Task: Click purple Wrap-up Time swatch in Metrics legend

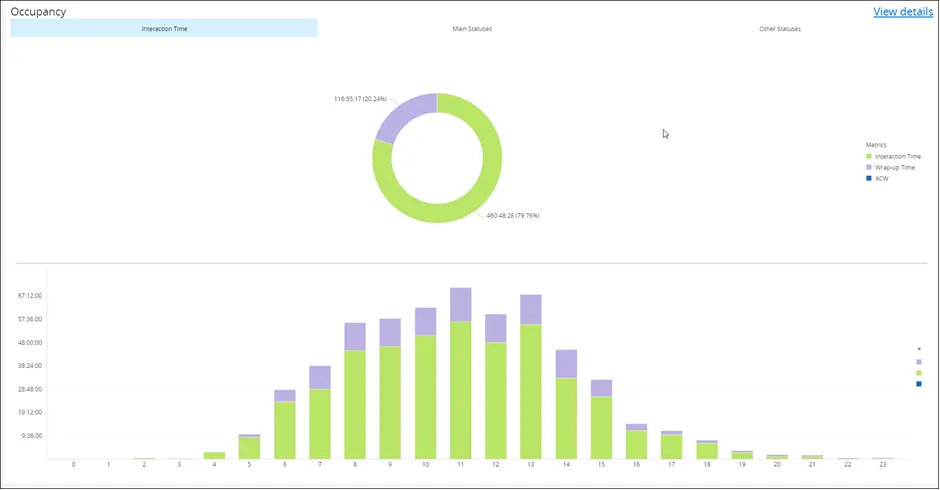Action: click(x=869, y=167)
